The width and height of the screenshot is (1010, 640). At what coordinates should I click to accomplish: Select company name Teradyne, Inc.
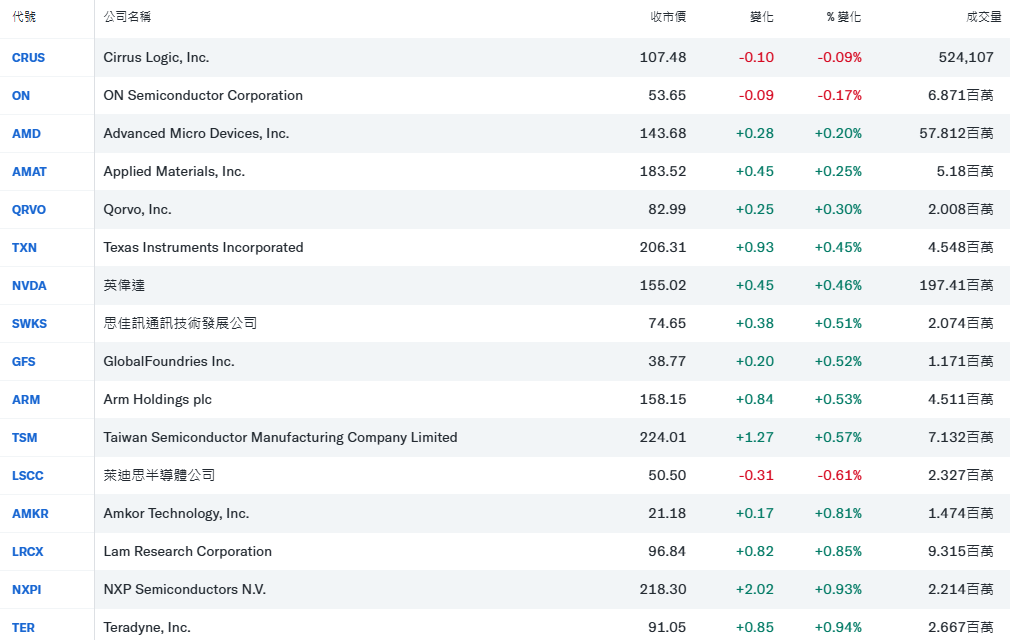pos(147,627)
